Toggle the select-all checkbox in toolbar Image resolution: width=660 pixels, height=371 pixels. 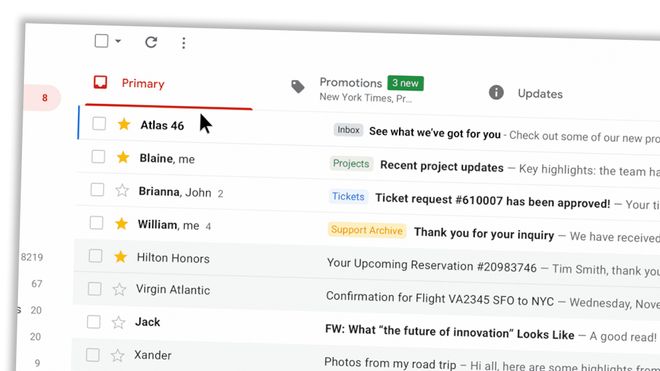pyautogui.click(x=101, y=41)
